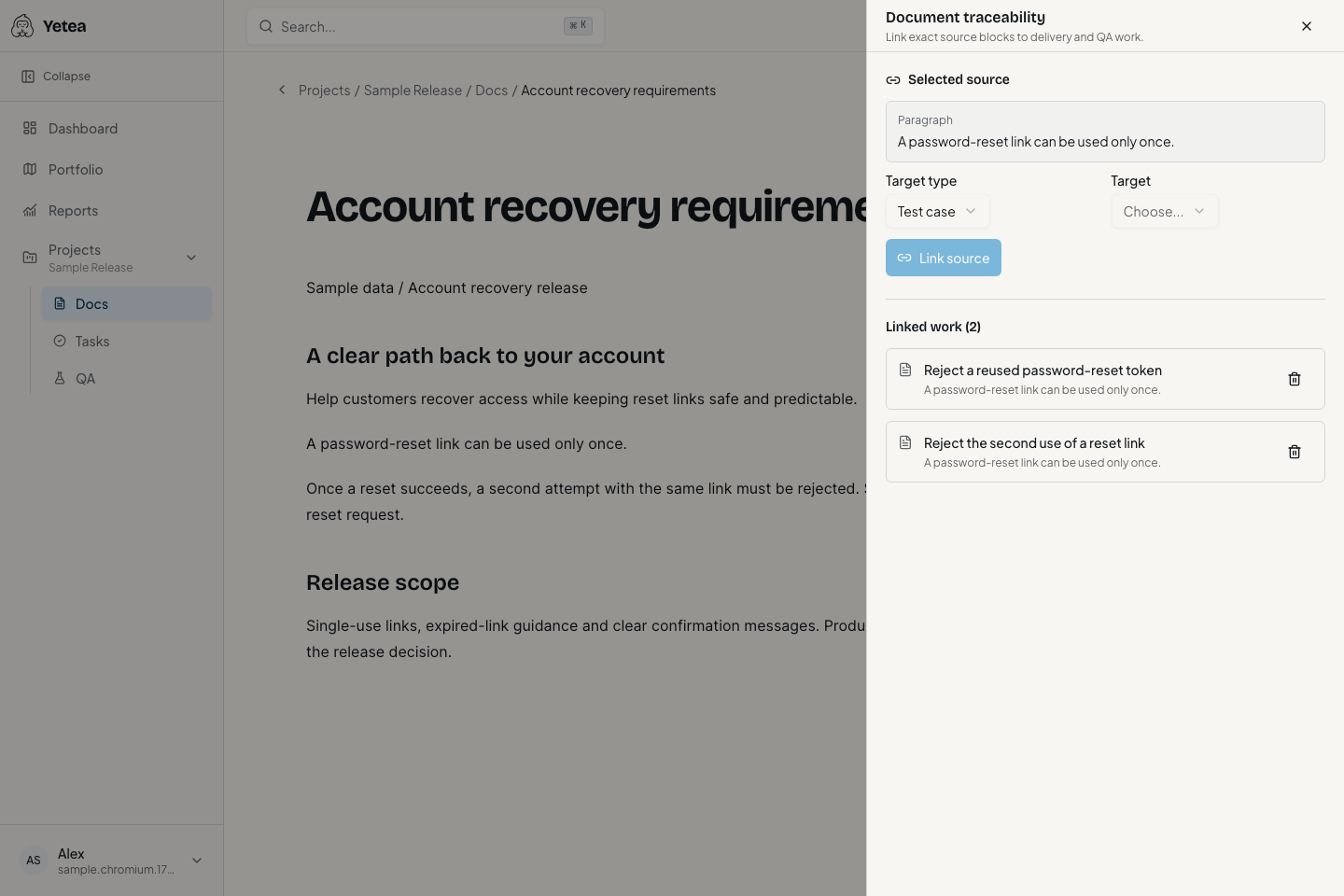Click the AS user avatar

(x=34, y=861)
